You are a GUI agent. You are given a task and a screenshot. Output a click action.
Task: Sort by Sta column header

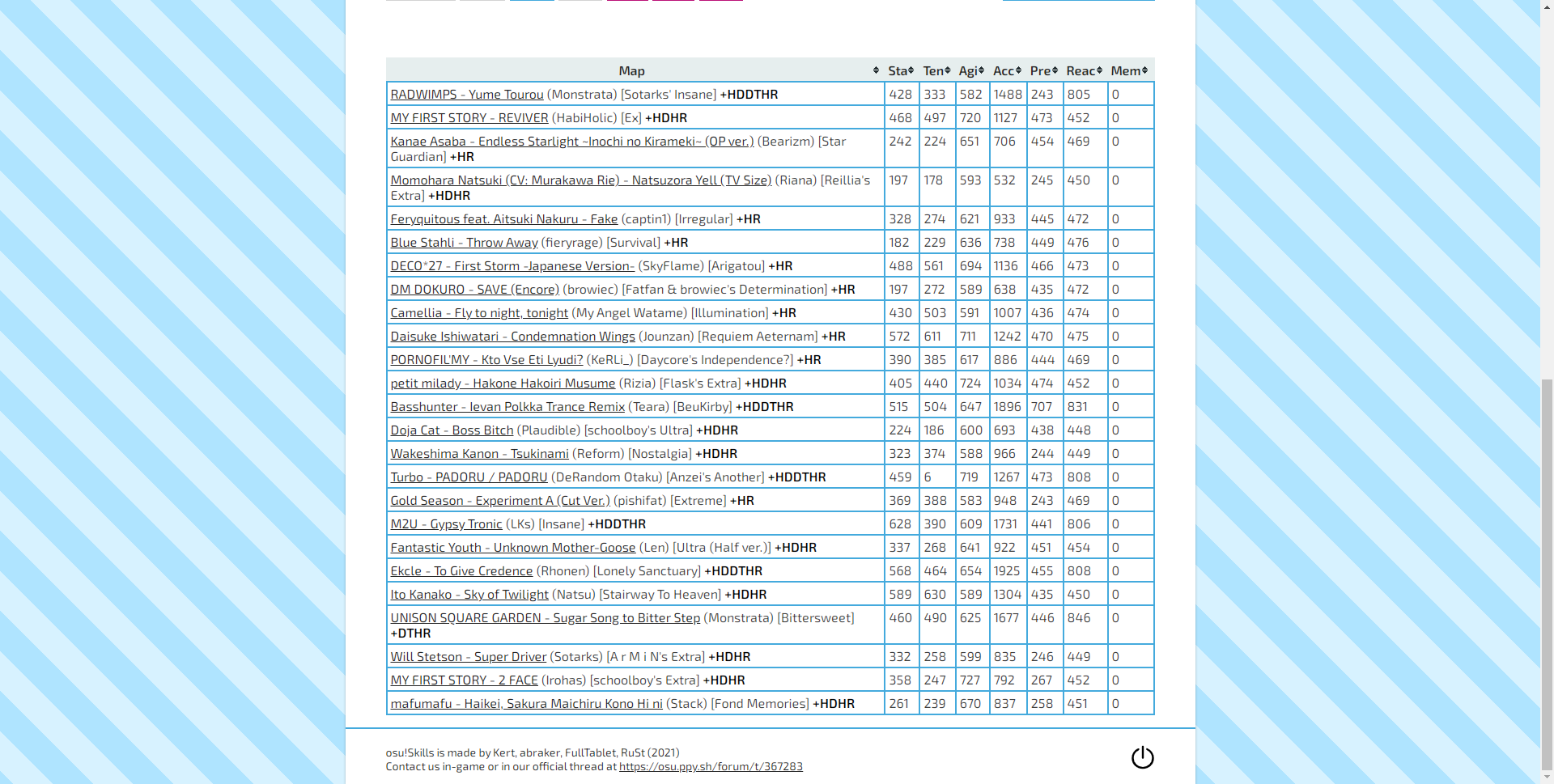pyautogui.click(x=901, y=71)
